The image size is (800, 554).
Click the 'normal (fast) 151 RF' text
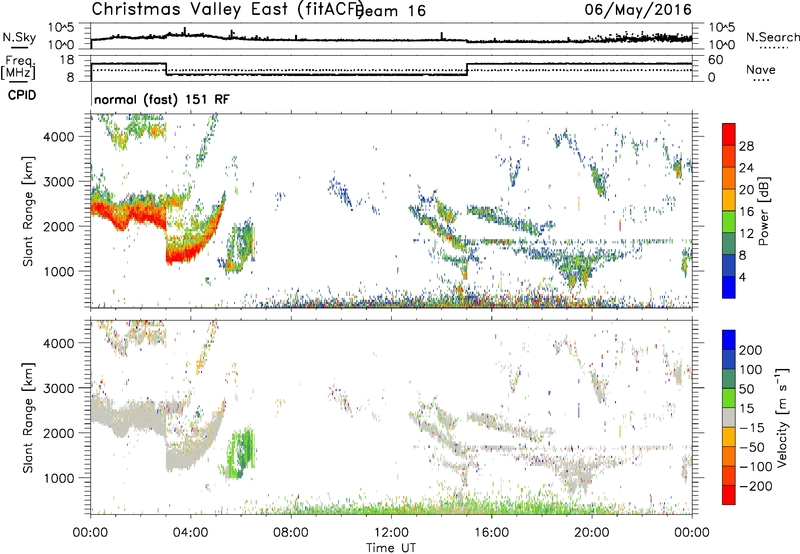tap(162, 99)
